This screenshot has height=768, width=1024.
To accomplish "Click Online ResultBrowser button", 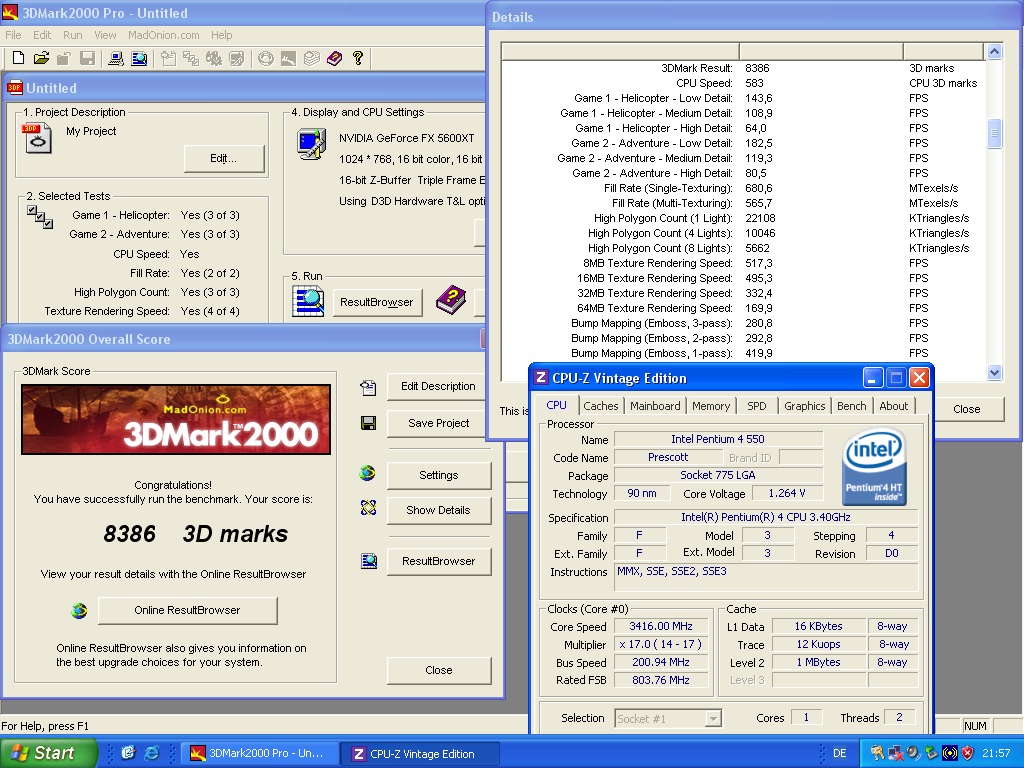I will 187,610.
